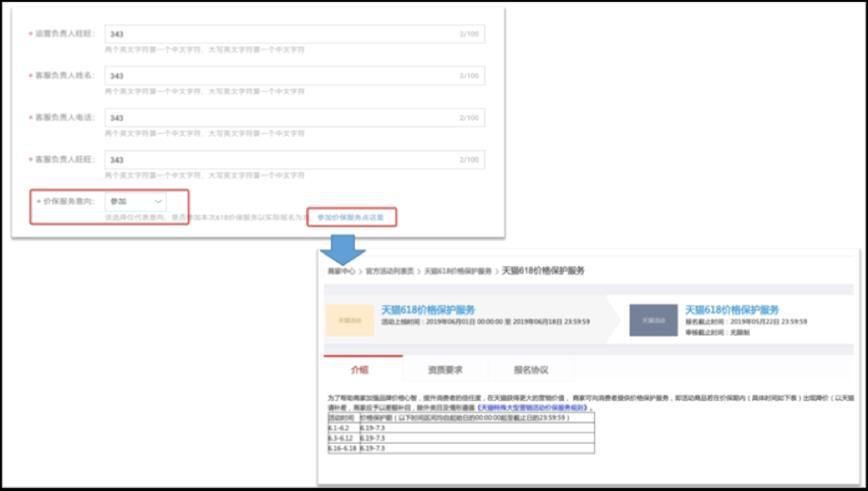Viewport: 868px width, 491px height.
Task: Click the 运营负责人旺旺 input field
Action: click(x=294, y=34)
